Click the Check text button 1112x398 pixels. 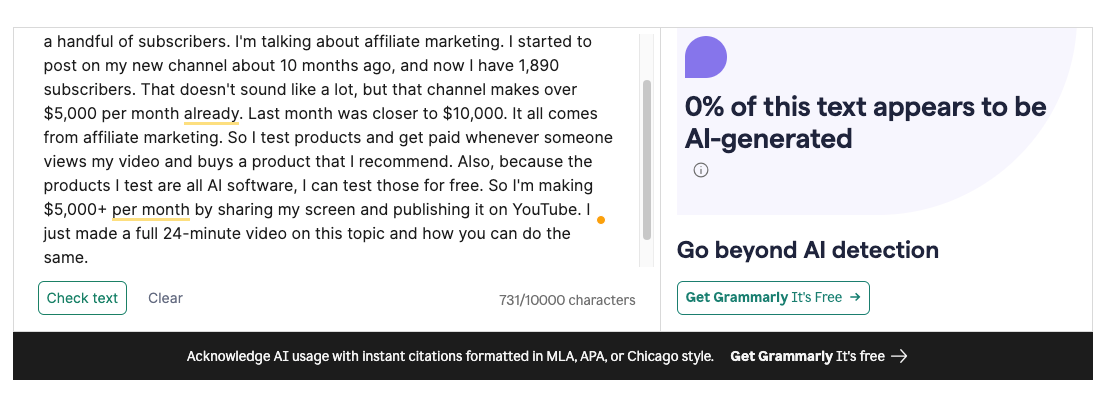coord(82,298)
